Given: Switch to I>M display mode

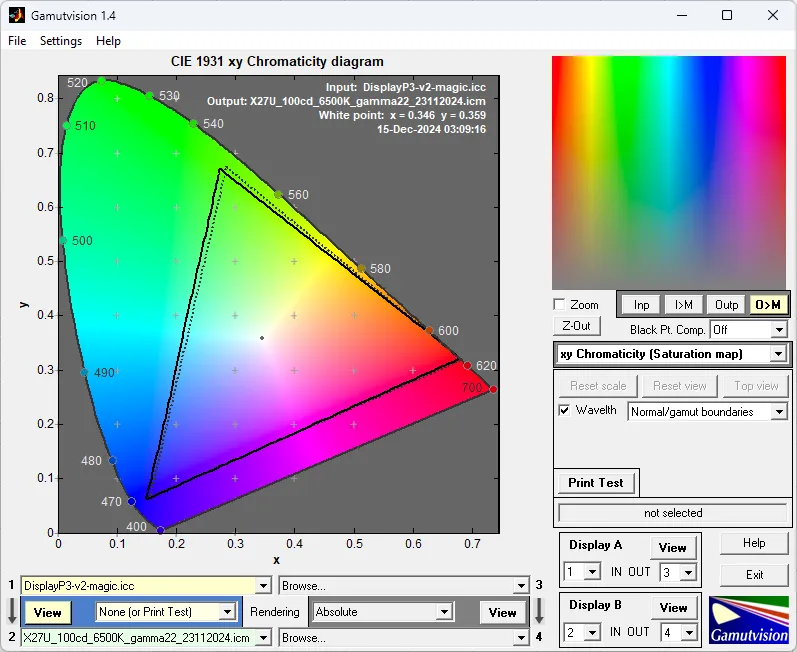Looking at the screenshot, I should coord(684,305).
